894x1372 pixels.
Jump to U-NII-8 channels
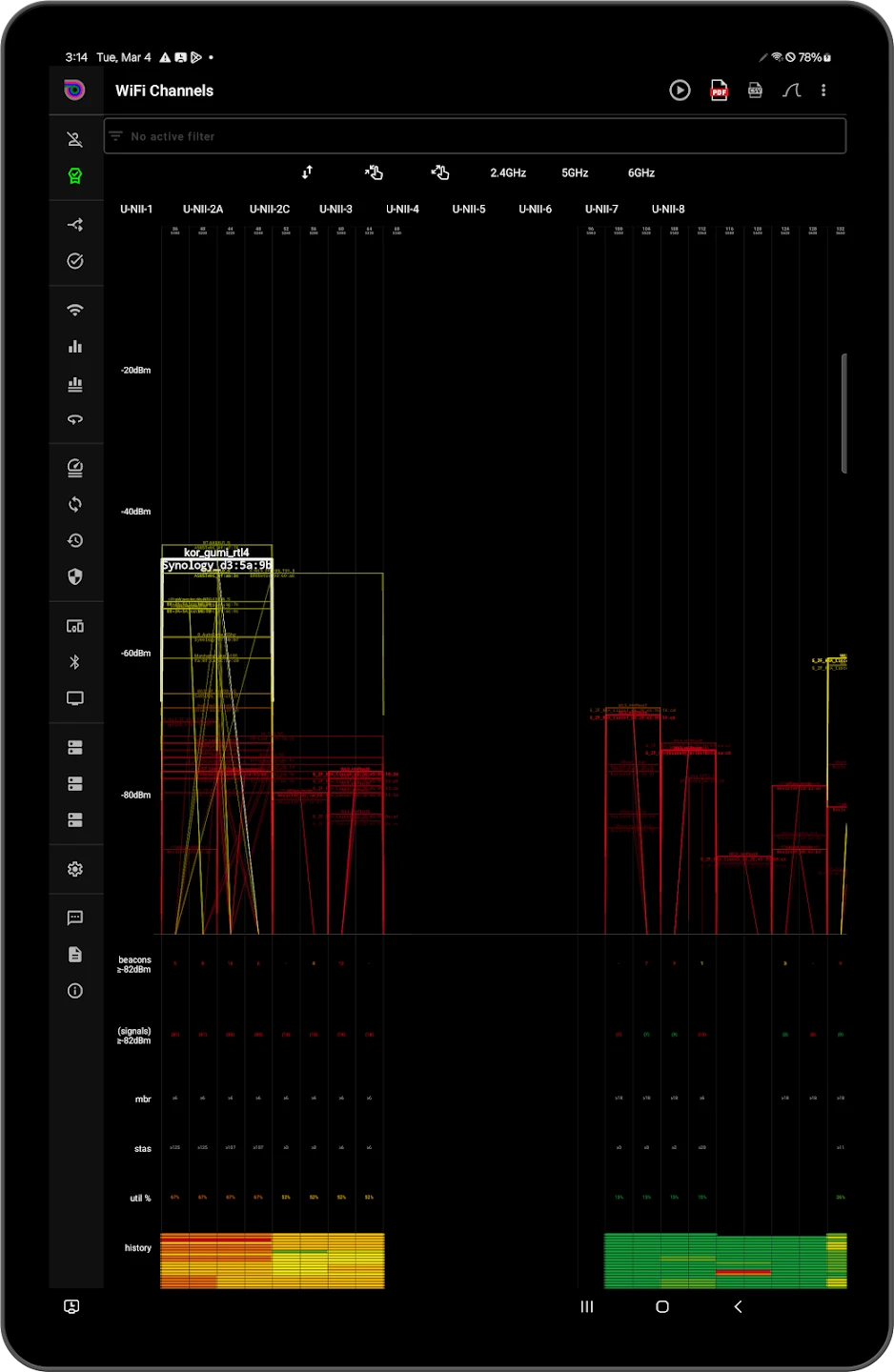pos(668,210)
